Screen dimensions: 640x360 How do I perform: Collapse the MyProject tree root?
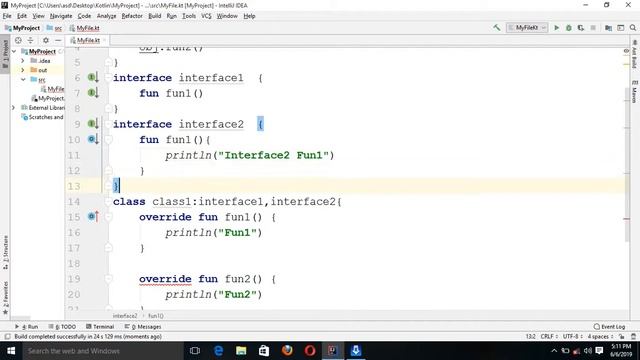click(14, 51)
